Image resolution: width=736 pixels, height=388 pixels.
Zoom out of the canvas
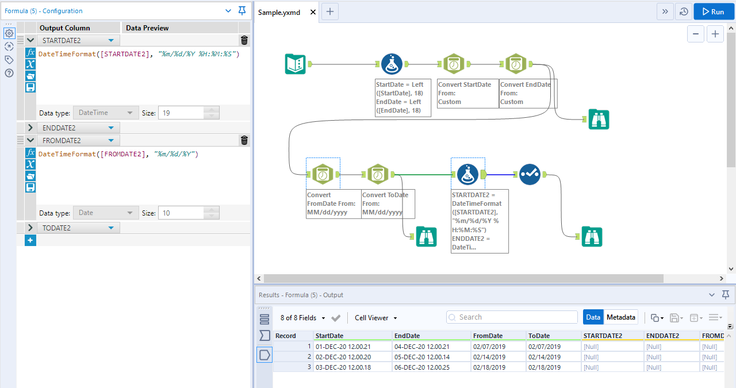point(696,34)
